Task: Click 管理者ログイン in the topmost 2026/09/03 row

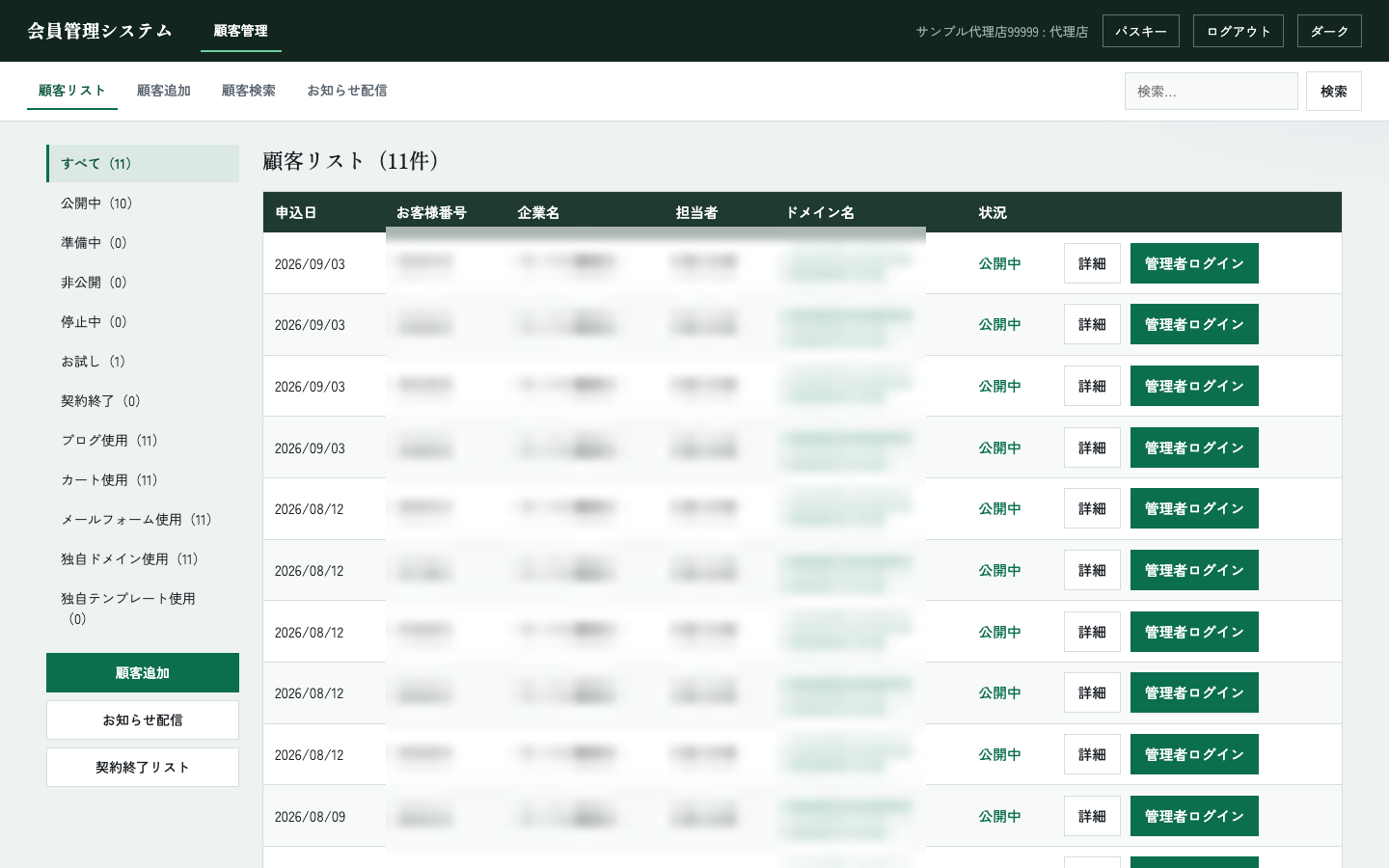Action: coord(1194,263)
